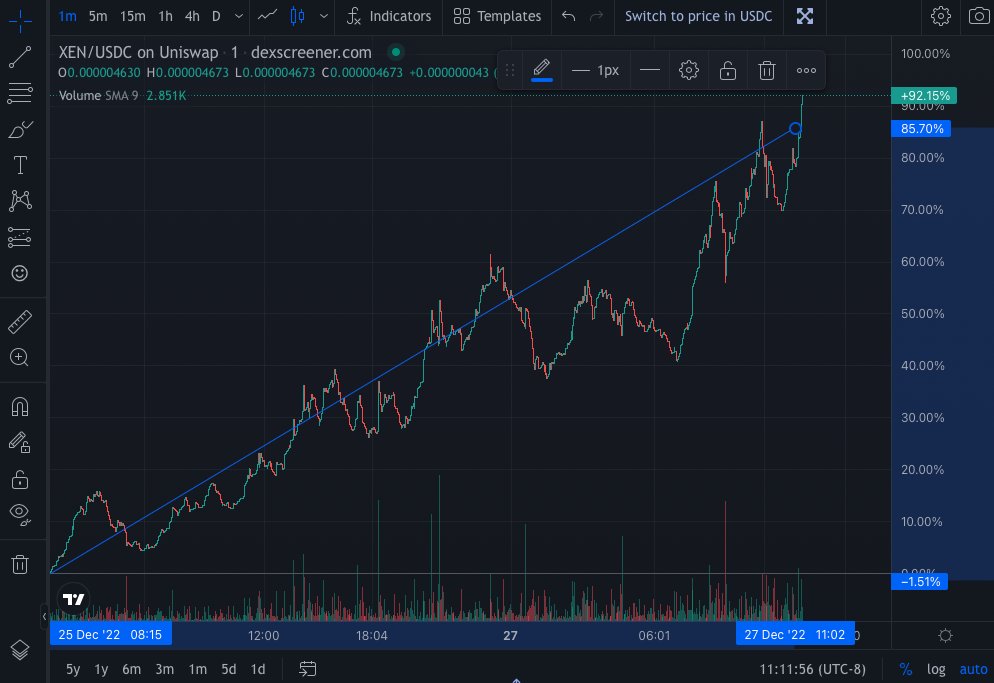Click Switch to price in USDC
The image size is (994, 683).
tap(699, 16)
